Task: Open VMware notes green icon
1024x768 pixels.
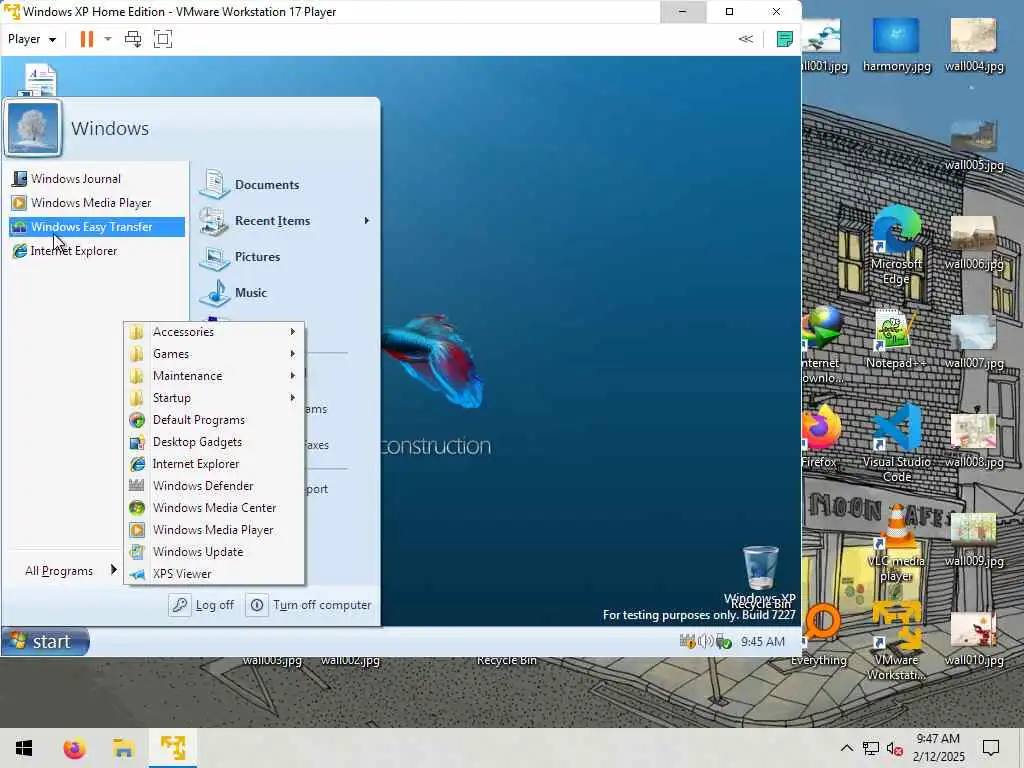Action: (784, 39)
